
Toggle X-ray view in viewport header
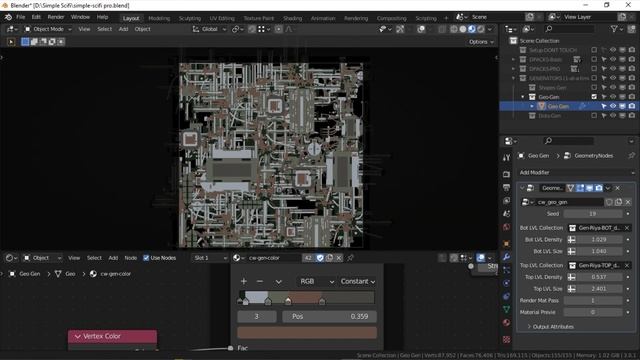point(442,29)
